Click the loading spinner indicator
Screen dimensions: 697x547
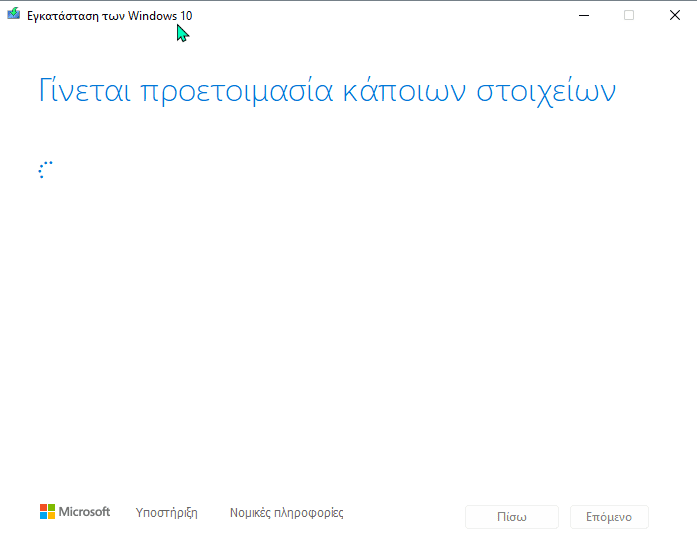click(46, 170)
